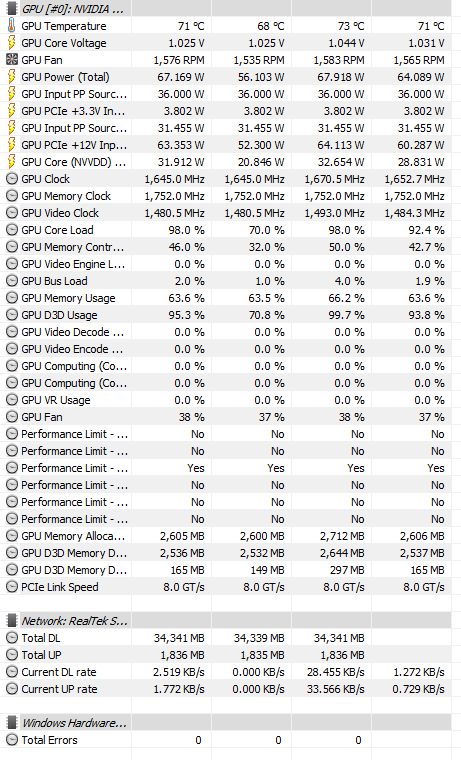This screenshot has width=461, height=761.
Task: Click the fan icon next to GPU Fan RPM
Action: click(x=11, y=60)
